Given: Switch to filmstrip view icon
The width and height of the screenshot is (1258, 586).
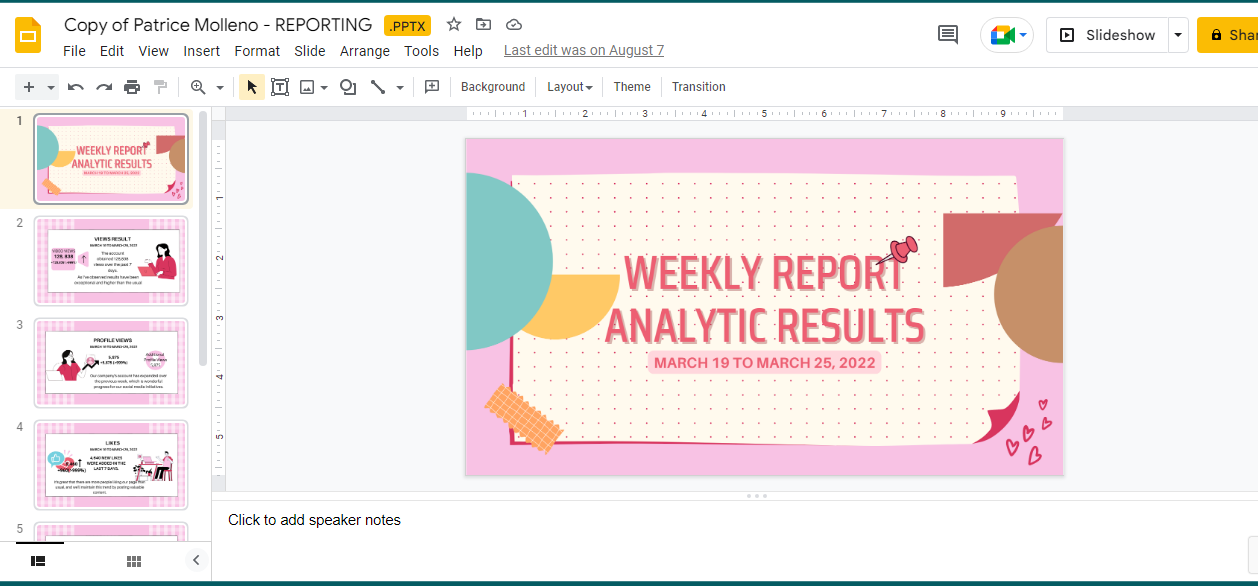Looking at the screenshot, I should click(39, 561).
